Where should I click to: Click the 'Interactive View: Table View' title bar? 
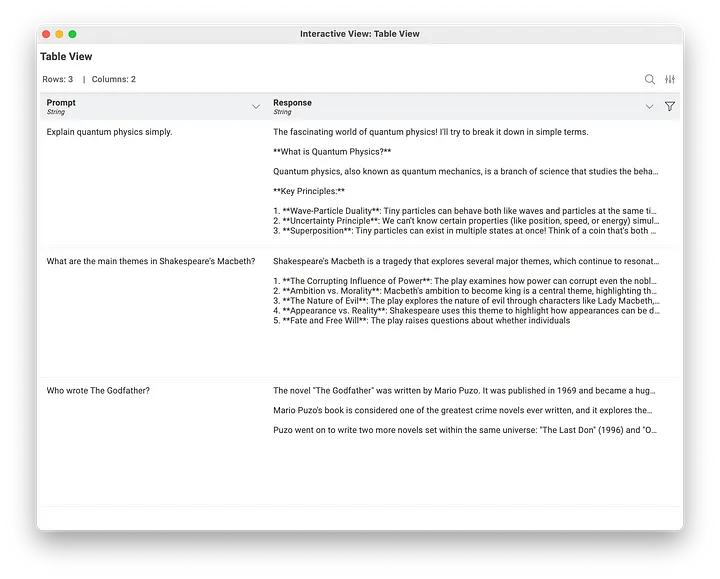(x=360, y=34)
